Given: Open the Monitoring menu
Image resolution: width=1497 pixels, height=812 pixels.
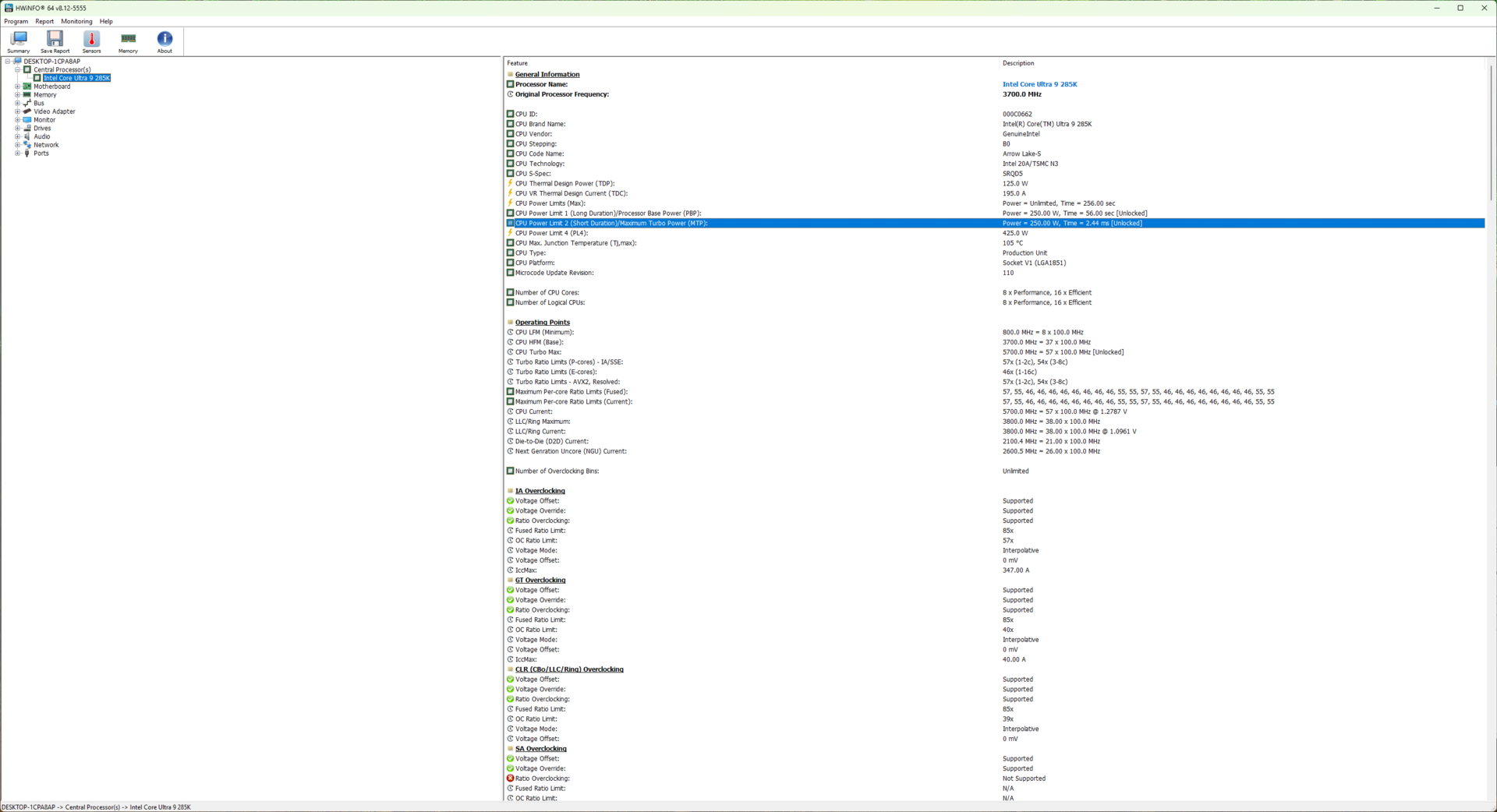Looking at the screenshot, I should (x=76, y=21).
